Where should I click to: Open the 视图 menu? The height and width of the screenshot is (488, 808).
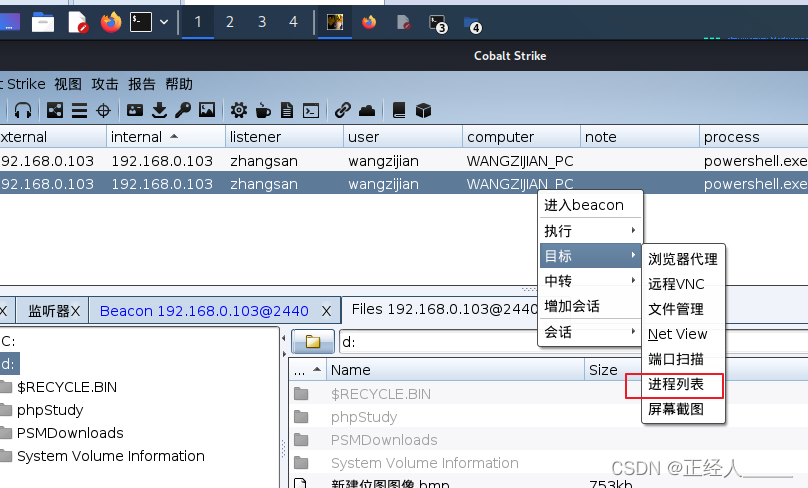(68, 83)
